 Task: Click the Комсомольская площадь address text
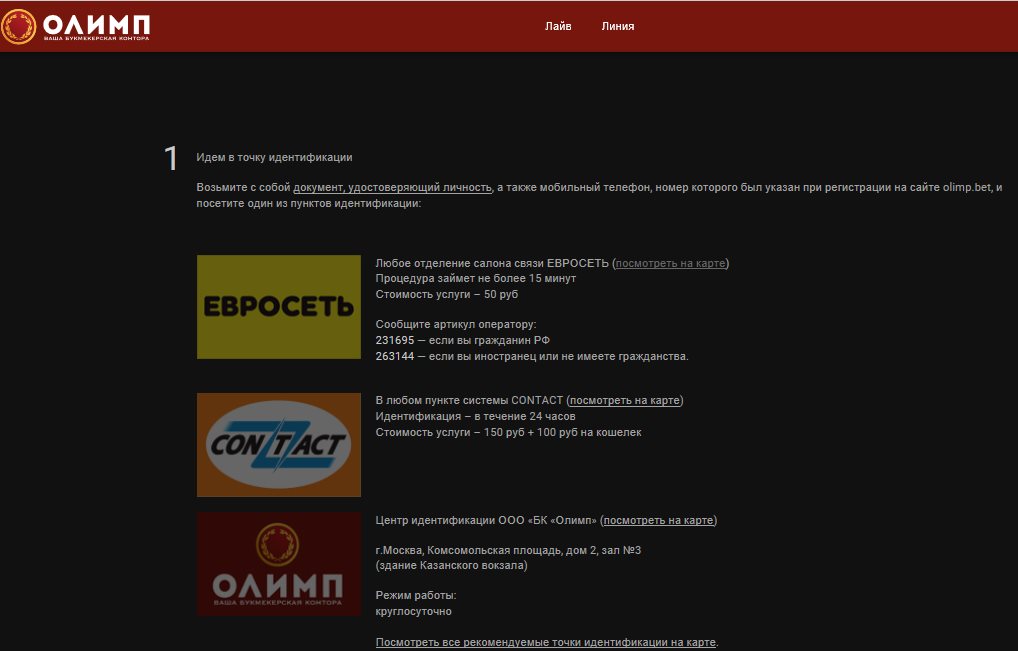508,550
